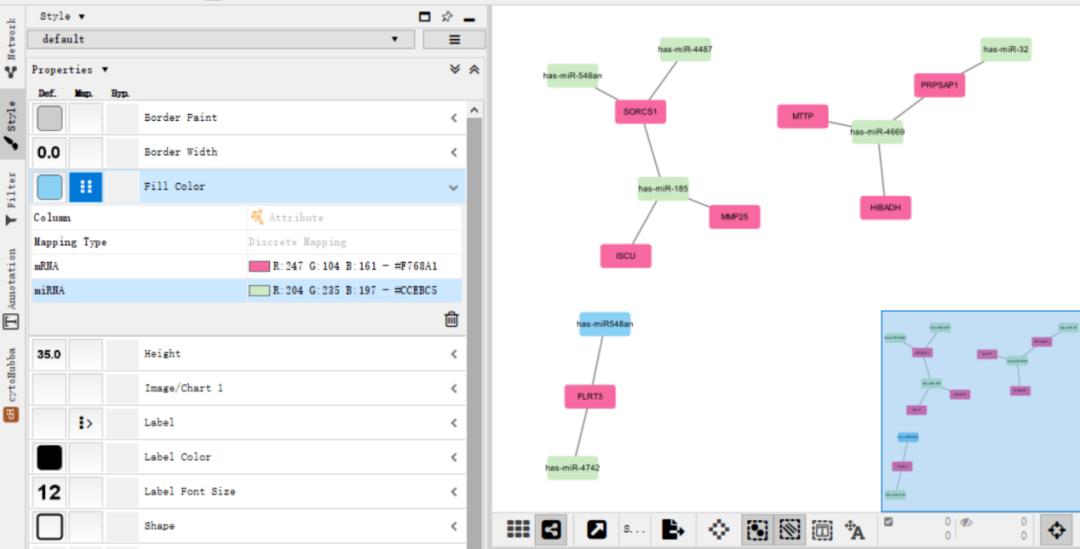Expand the Label property row
This screenshot has width=1080, height=549.
pyautogui.click(x=454, y=423)
